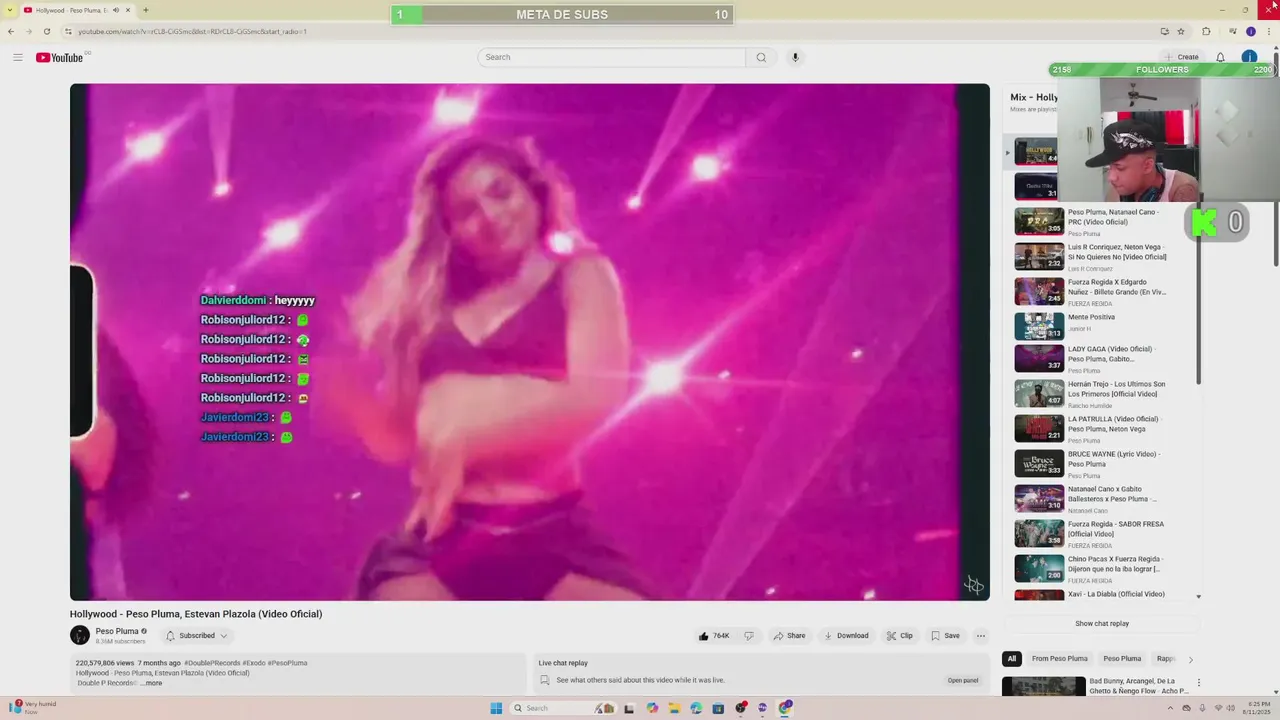Open the Chrome profile avatar
The image size is (1280, 720).
[x=1250, y=31]
